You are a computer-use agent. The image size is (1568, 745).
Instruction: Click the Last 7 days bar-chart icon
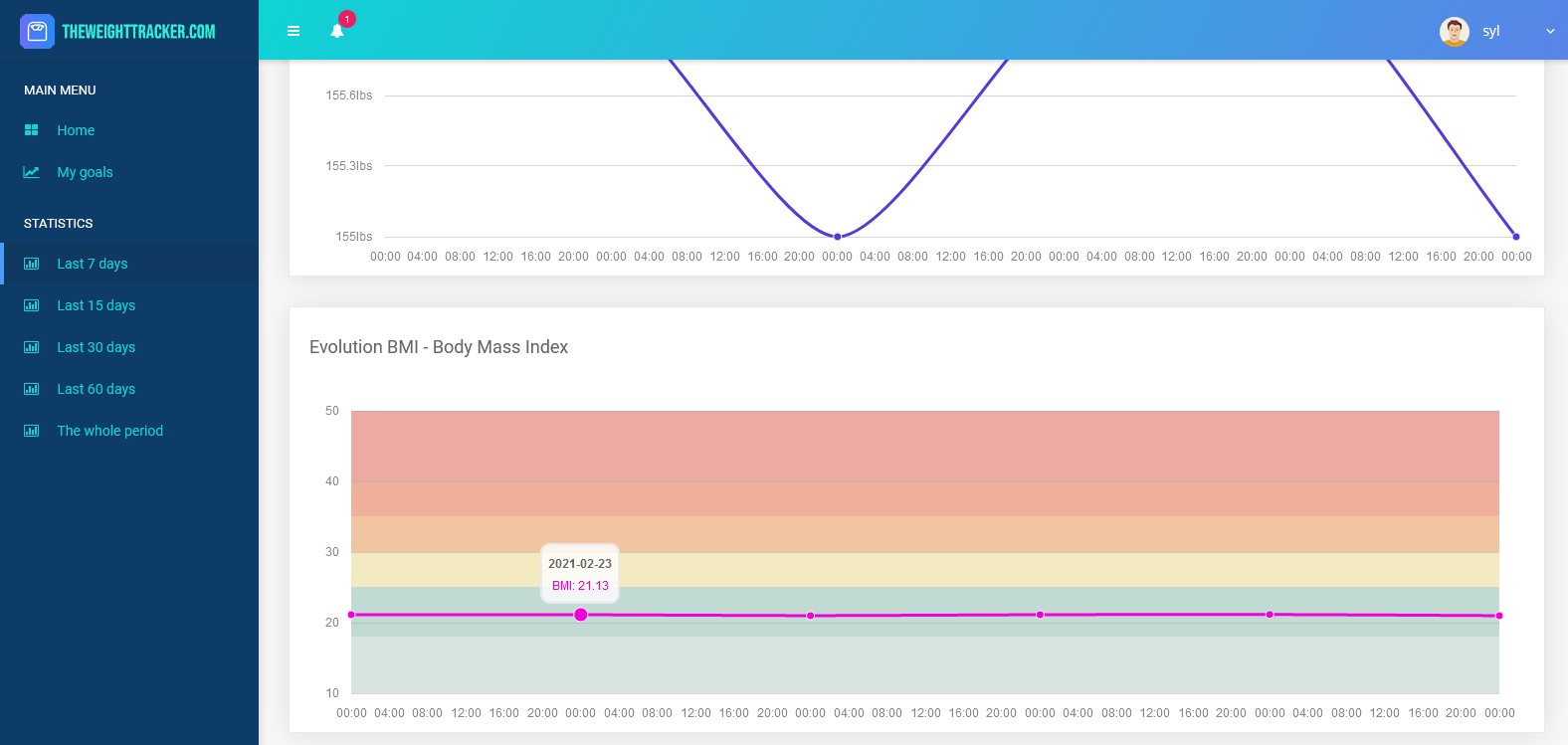coord(32,264)
